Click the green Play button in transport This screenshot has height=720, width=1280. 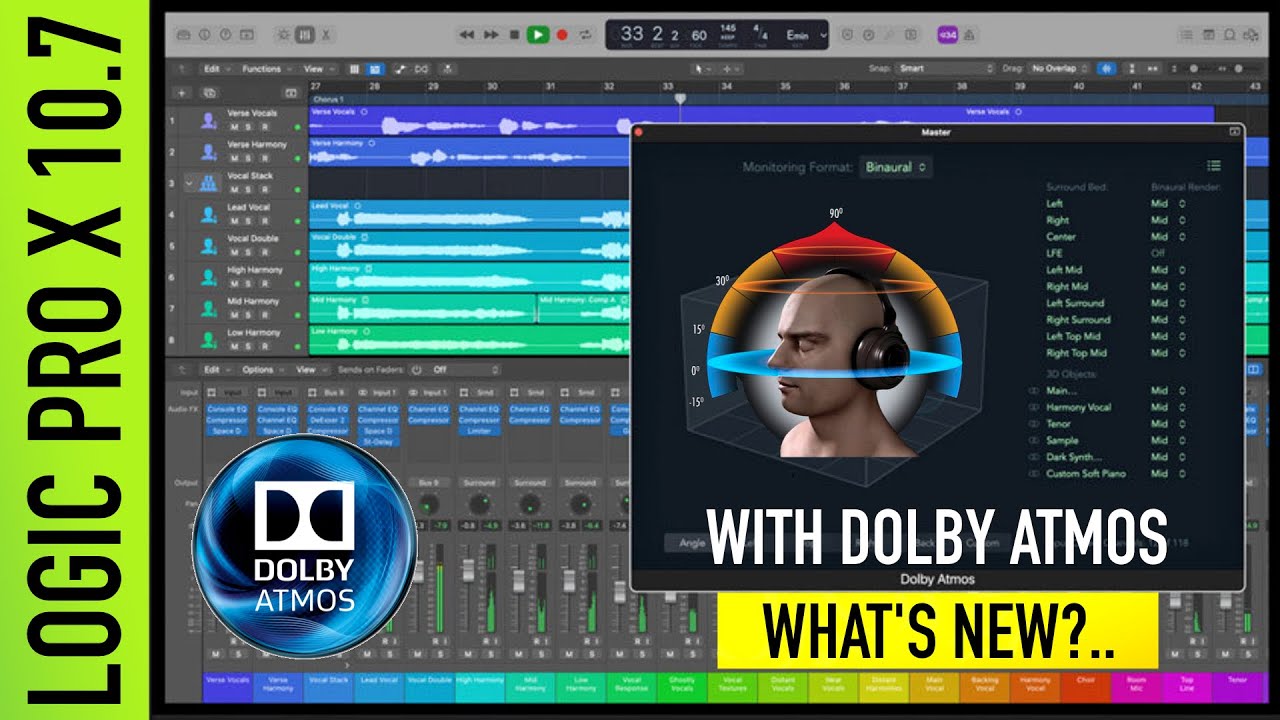538,34
